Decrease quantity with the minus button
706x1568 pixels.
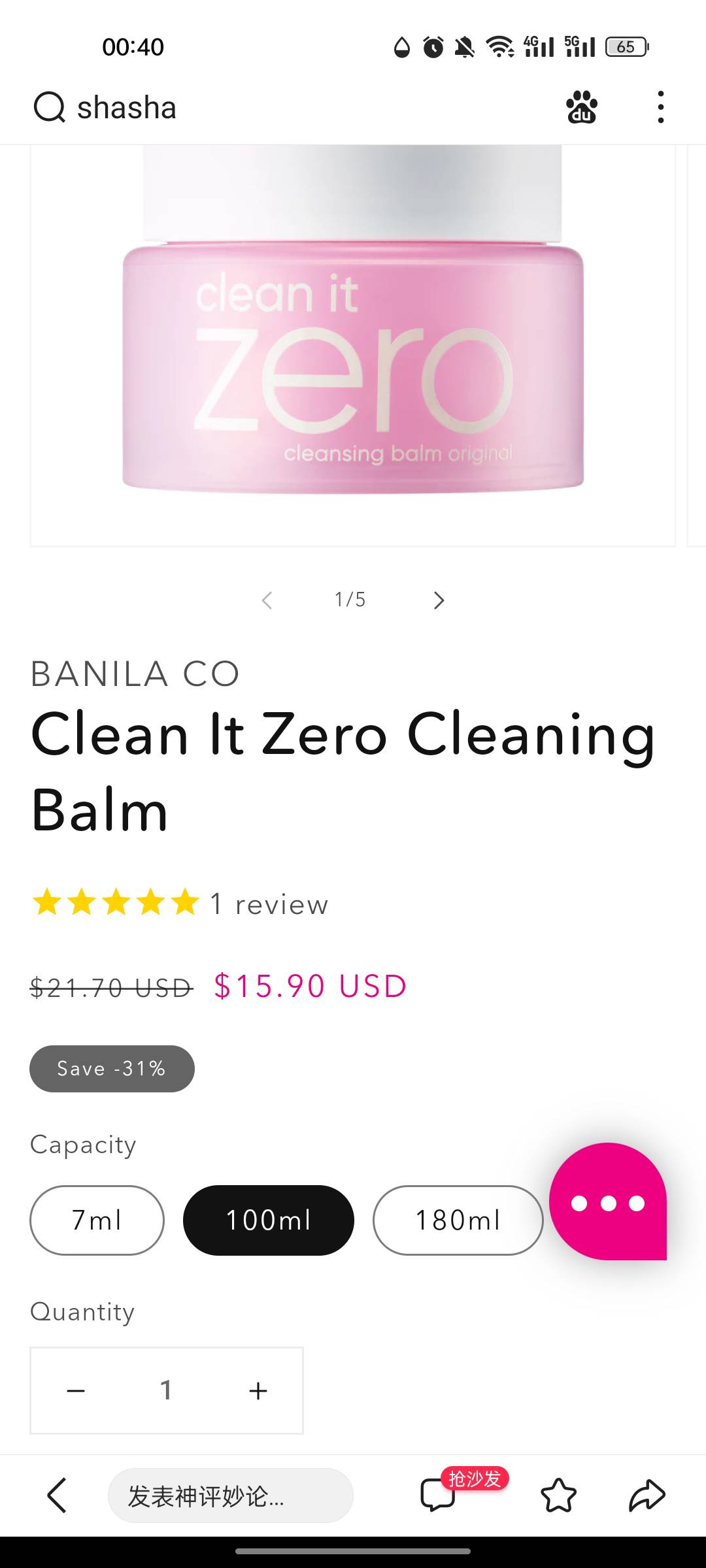(x=76, y=1390)
